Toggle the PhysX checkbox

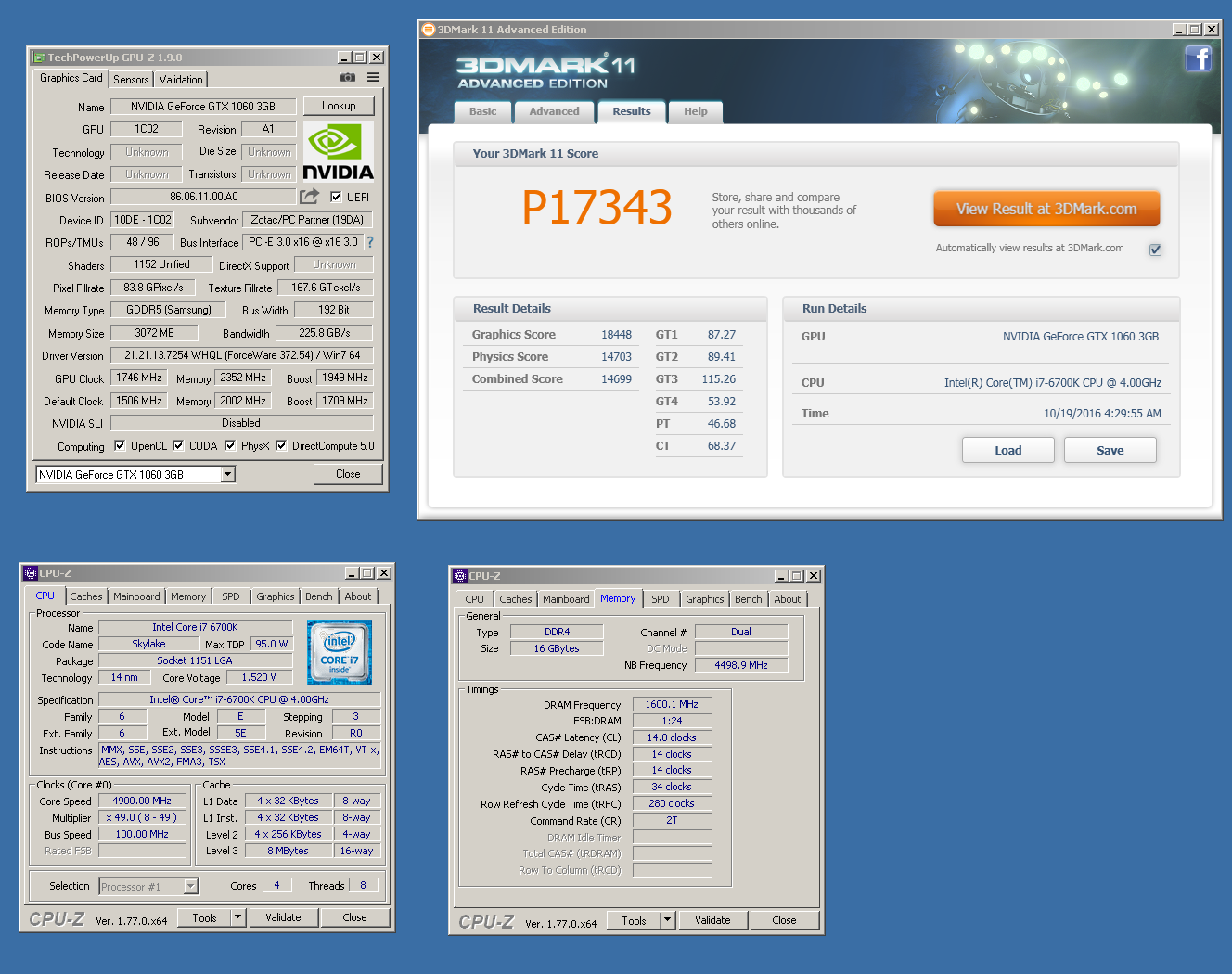pos(230,445)
